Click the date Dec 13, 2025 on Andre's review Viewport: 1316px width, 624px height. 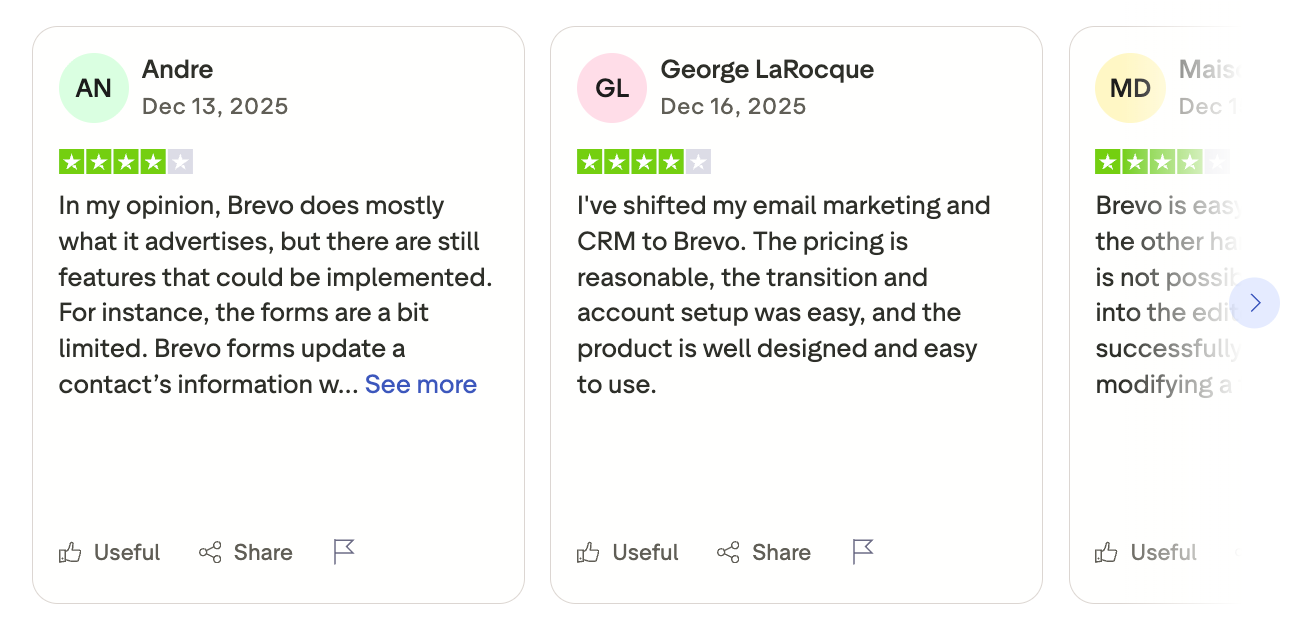(x=215, y=106)
